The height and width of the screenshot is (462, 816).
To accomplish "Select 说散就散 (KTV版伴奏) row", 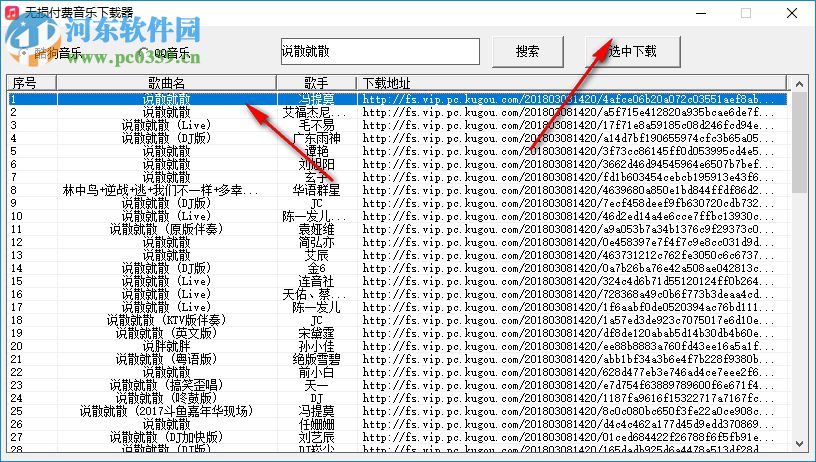I will tap(397, 320).
